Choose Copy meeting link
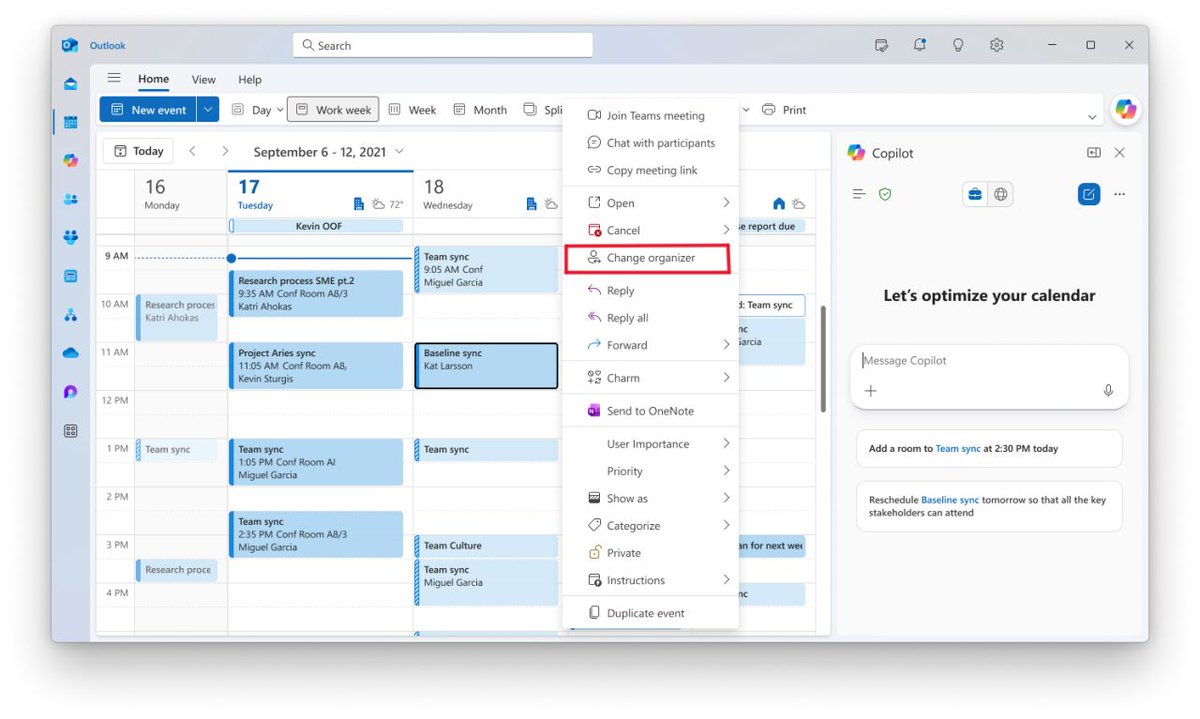Screen dimensions: 1200x719 [651, 170]
